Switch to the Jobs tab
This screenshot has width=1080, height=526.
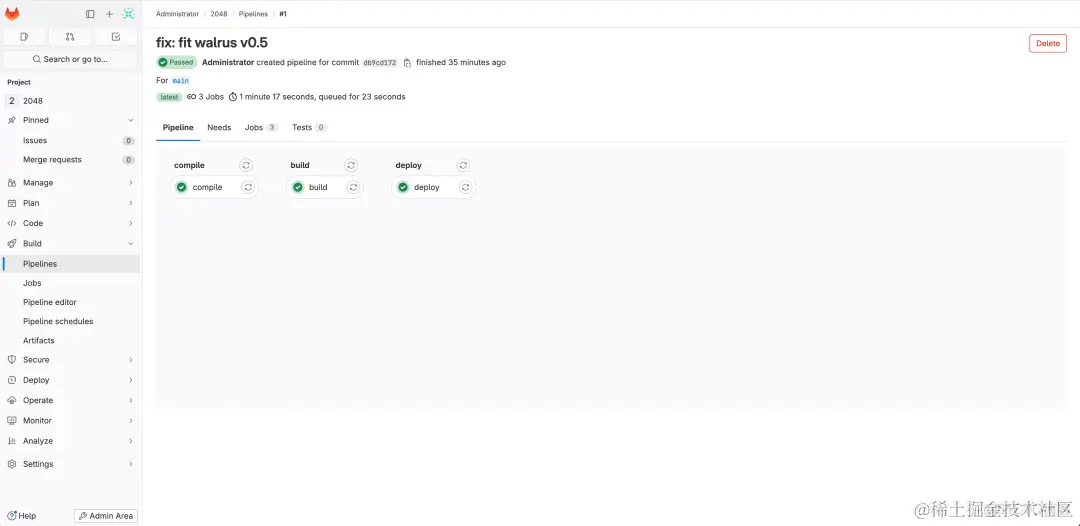tap(261, 127)
